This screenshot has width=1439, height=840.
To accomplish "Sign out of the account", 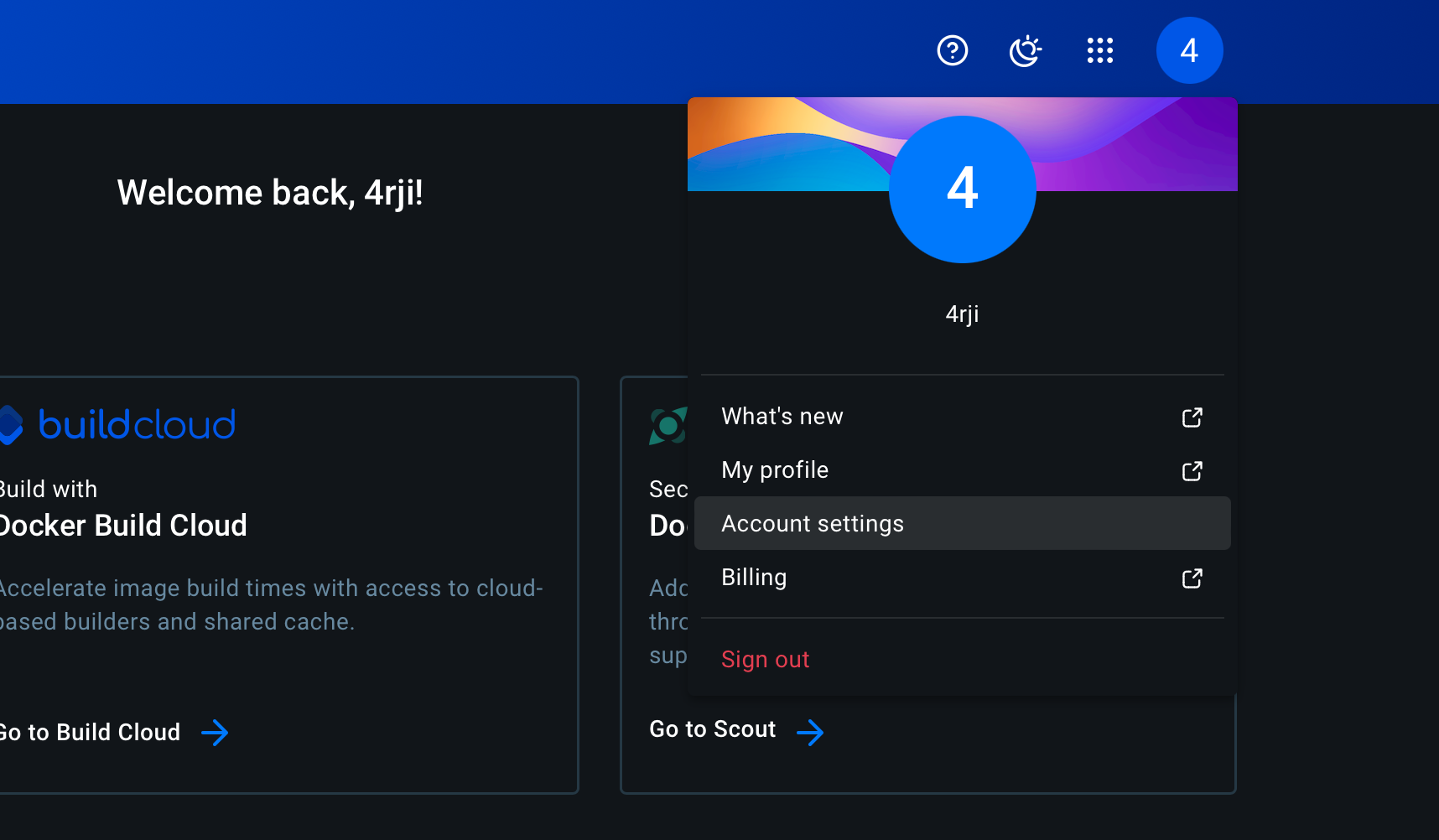I will tap(765, 660).
